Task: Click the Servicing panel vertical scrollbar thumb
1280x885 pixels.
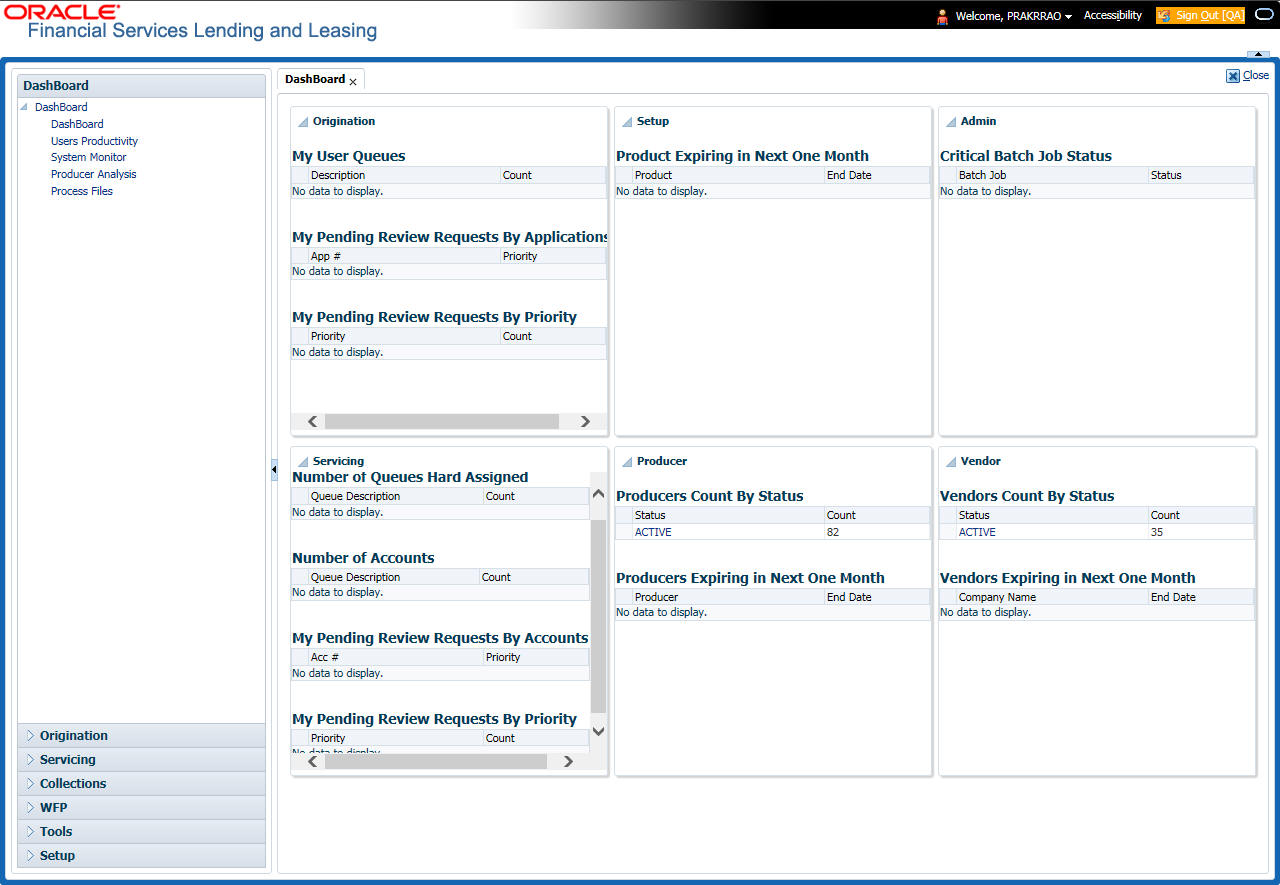Action: pyautogui.click(x=599, y=616)
